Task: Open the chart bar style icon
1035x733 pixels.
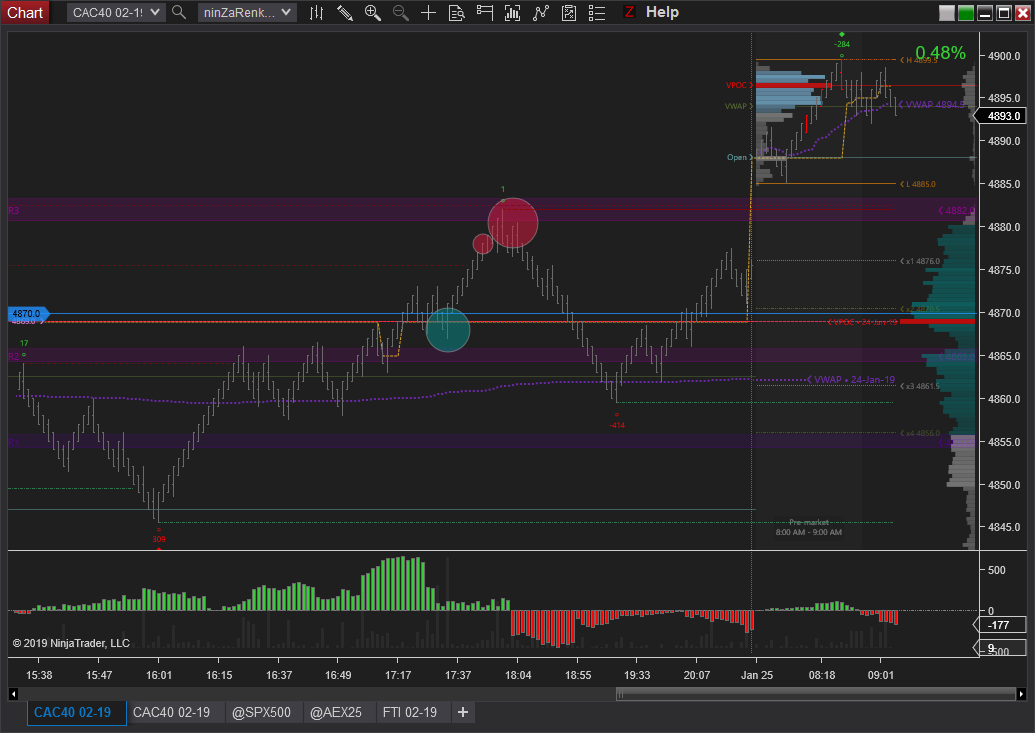Action: pyautogui.click(x=316, y=13)
